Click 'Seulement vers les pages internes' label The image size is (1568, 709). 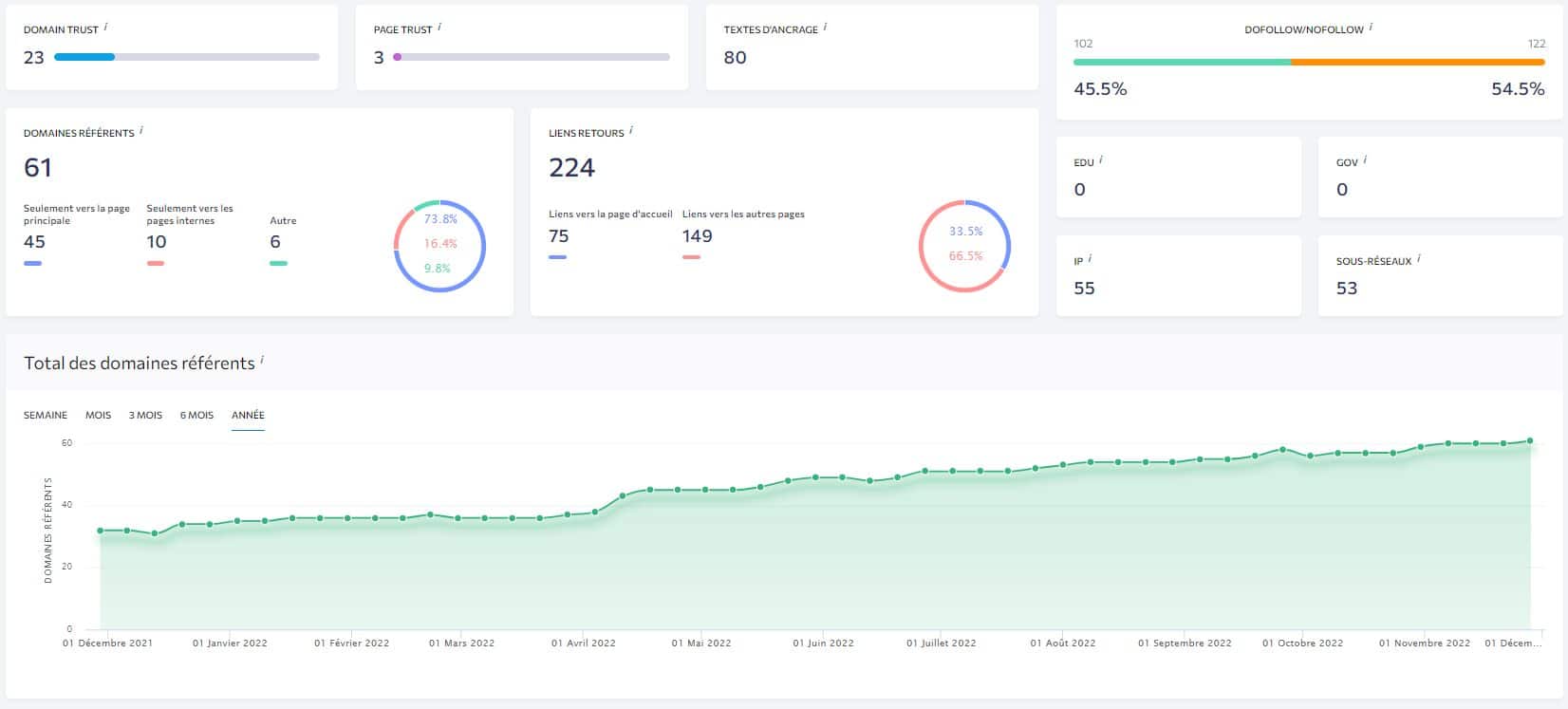point(190,215)
